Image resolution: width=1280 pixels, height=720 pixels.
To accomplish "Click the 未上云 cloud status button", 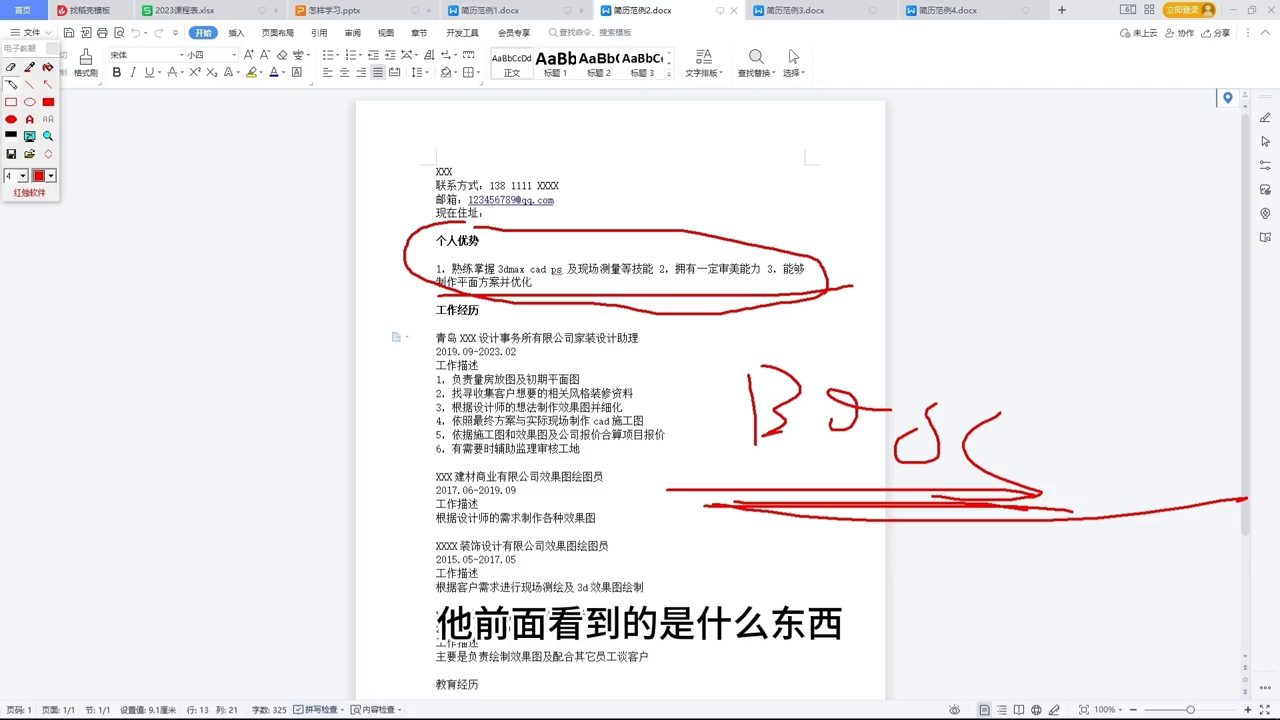I will 1139,33.
